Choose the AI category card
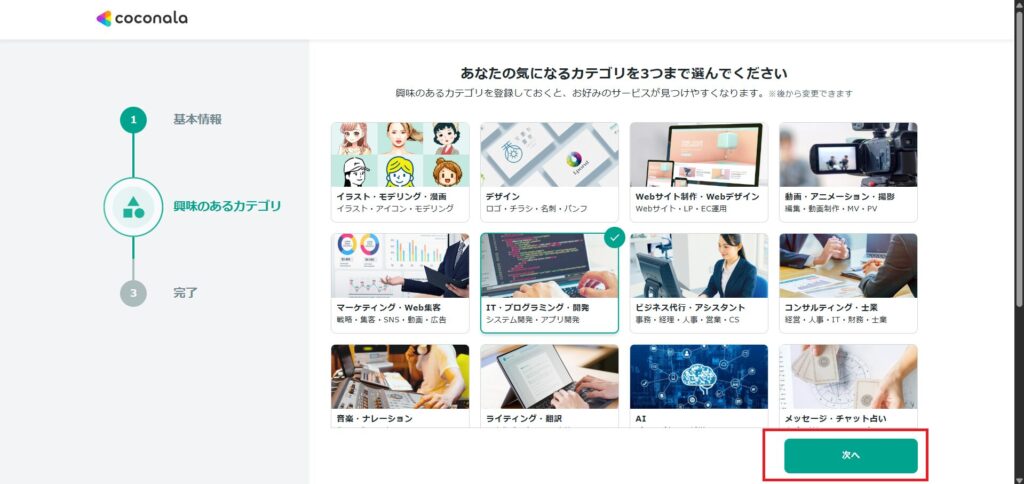 [699, 386]
